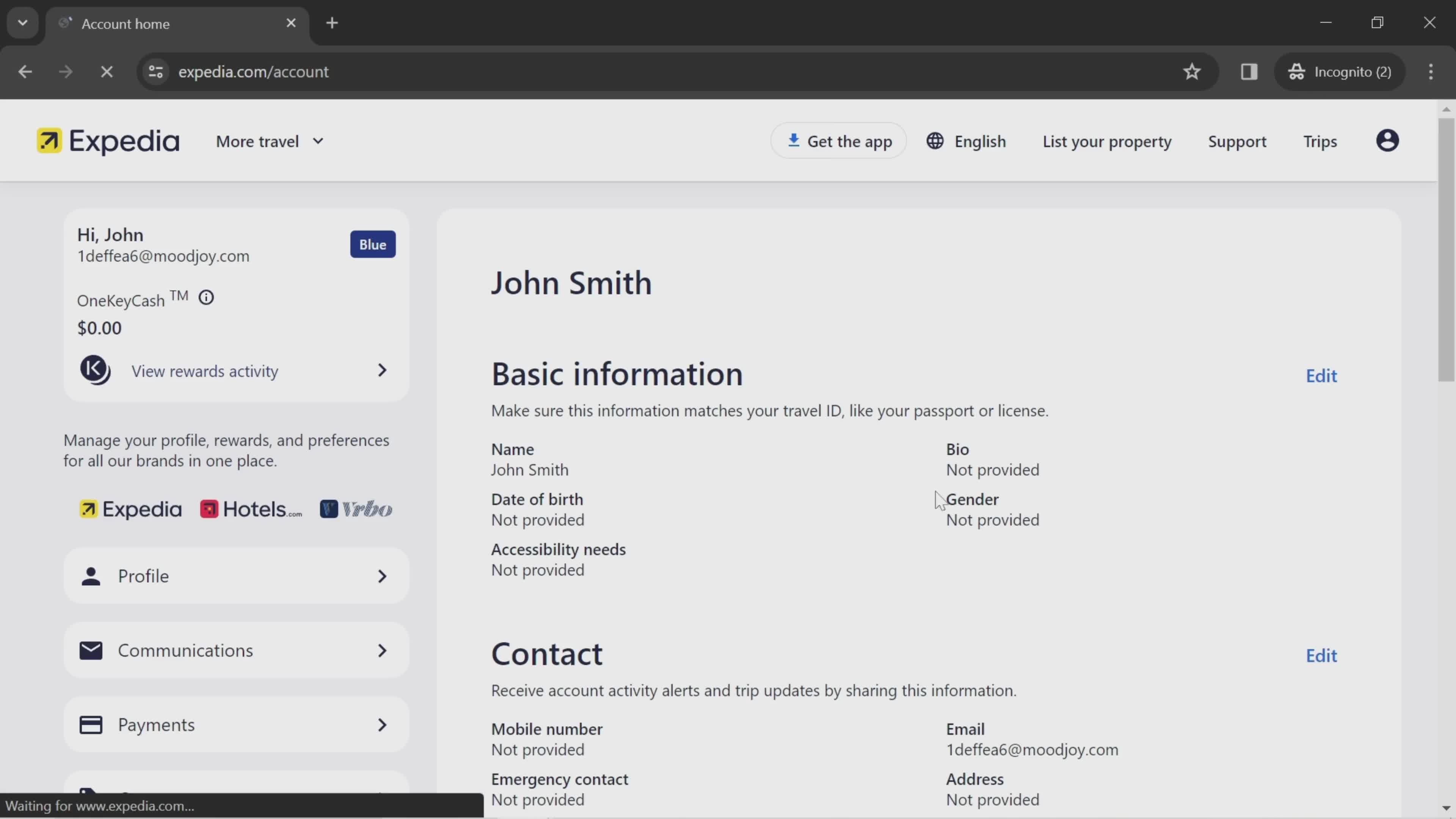Click the Incognito (2) indicator
Viewport: 1456px width, 819px height.
point(1340,72)
